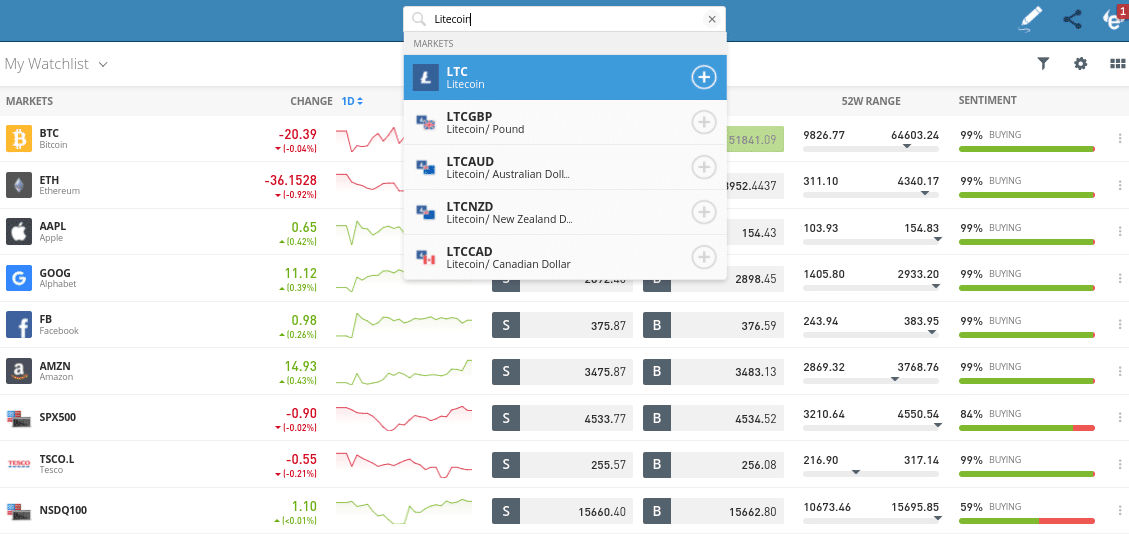1129x534 pixels.
Task: Open more options for AMZN row
Action: 1120,371
